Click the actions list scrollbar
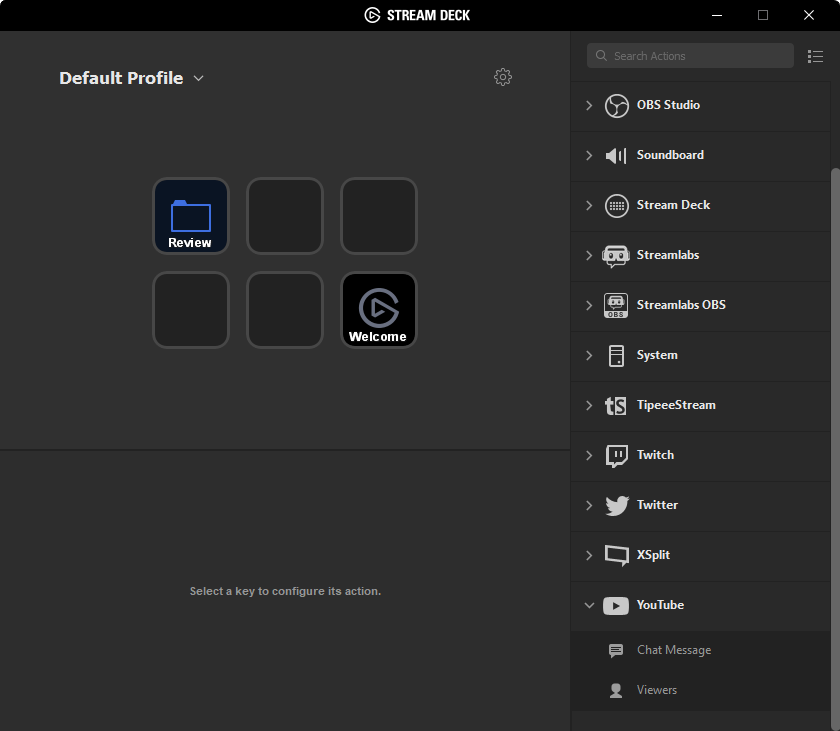 (x=835, y=449)
